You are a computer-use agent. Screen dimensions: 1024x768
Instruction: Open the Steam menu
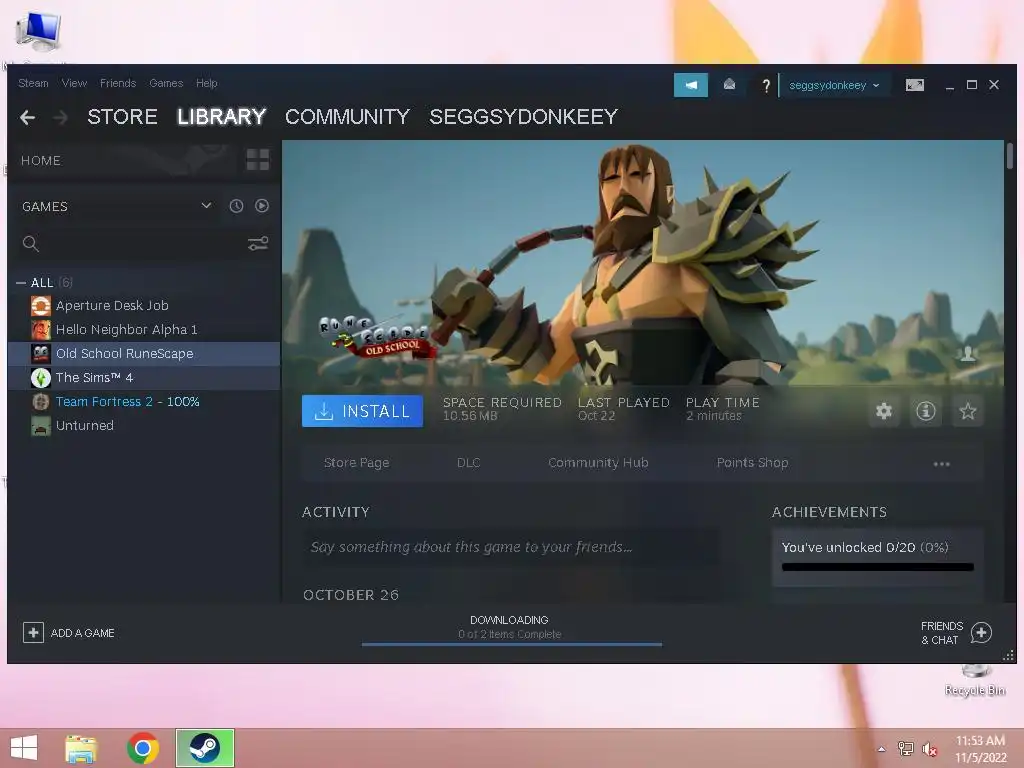33,84
